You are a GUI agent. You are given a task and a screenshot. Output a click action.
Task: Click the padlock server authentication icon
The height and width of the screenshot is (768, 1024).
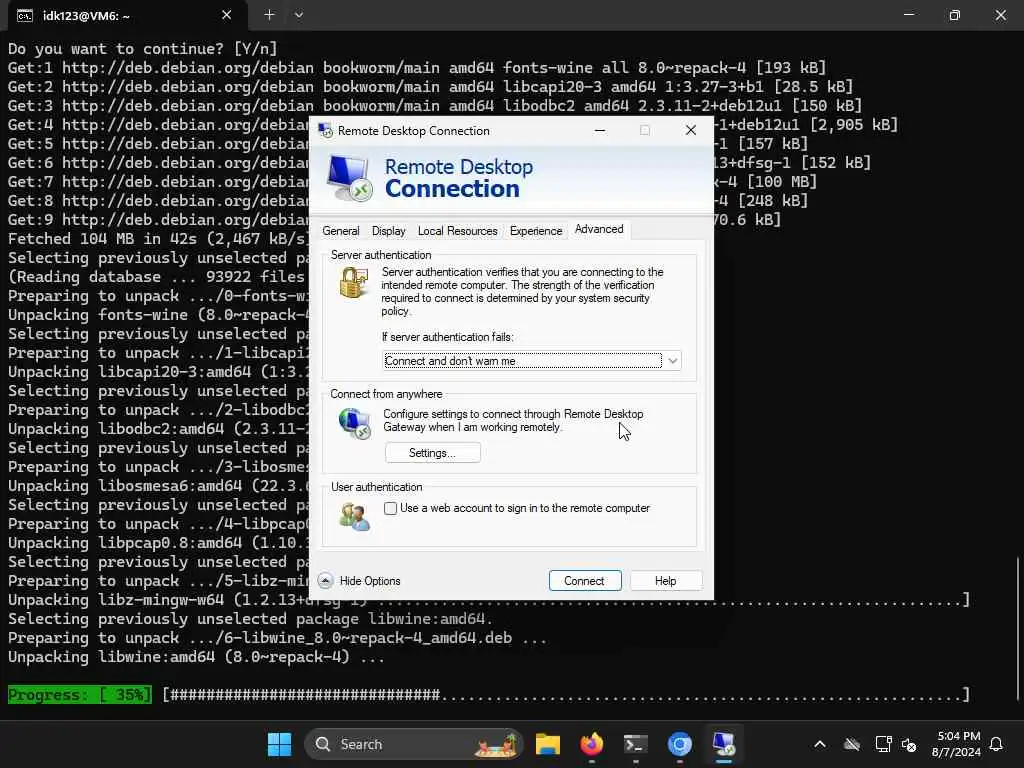[x=354, y=283]
